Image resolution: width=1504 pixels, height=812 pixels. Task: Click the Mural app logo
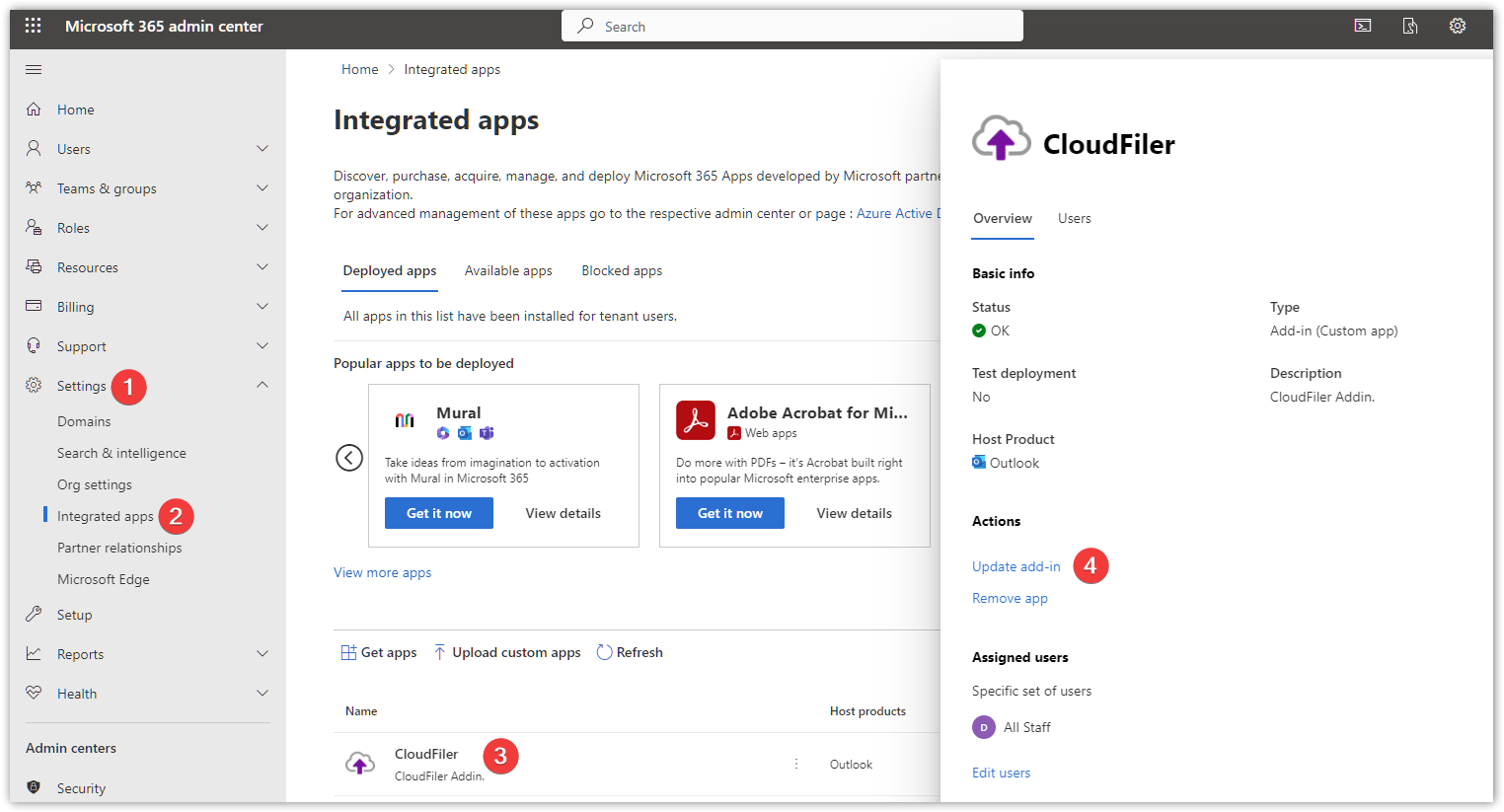tap(405, 420)
